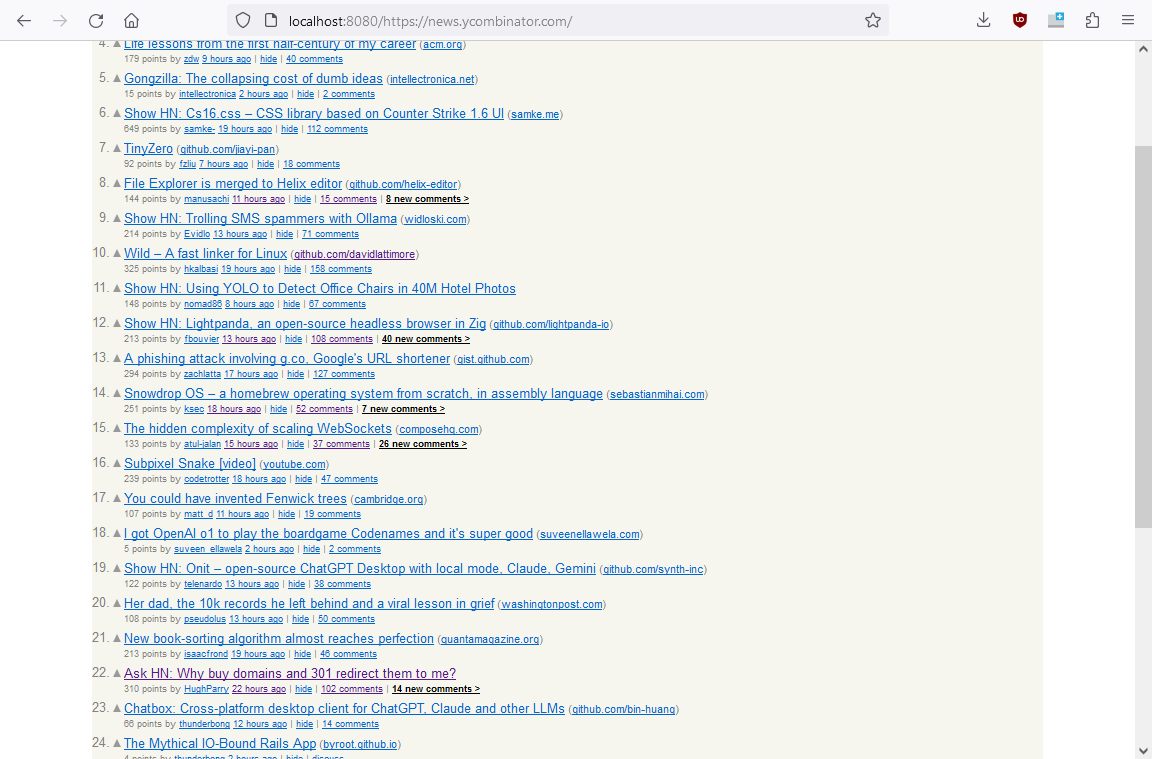Open 'New book-sorting algorithm almost reaches perfection'
Viewport: 1152px width, 759px height.
click(279, 639)
